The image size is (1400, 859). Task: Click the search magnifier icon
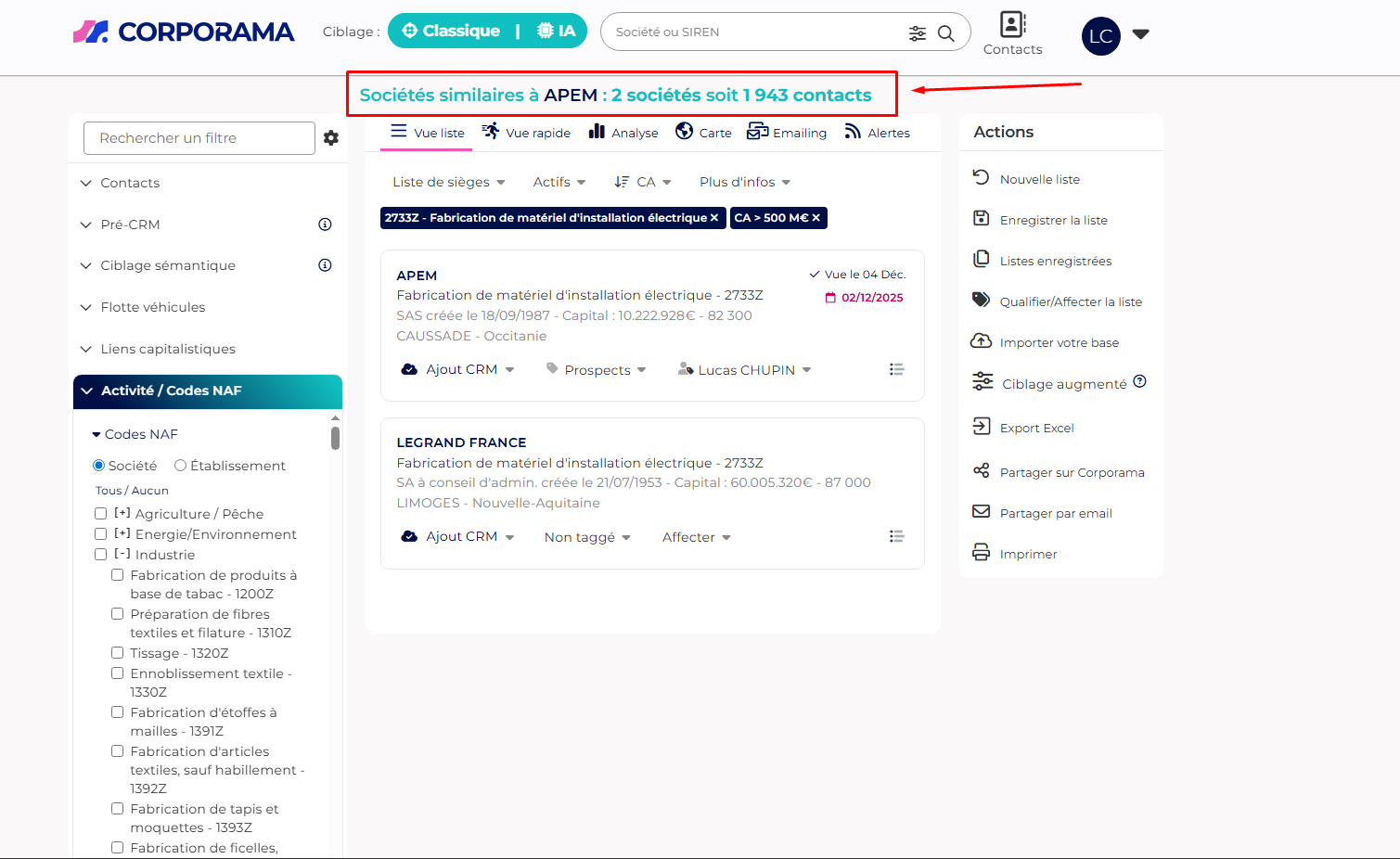tap(945, 33)
